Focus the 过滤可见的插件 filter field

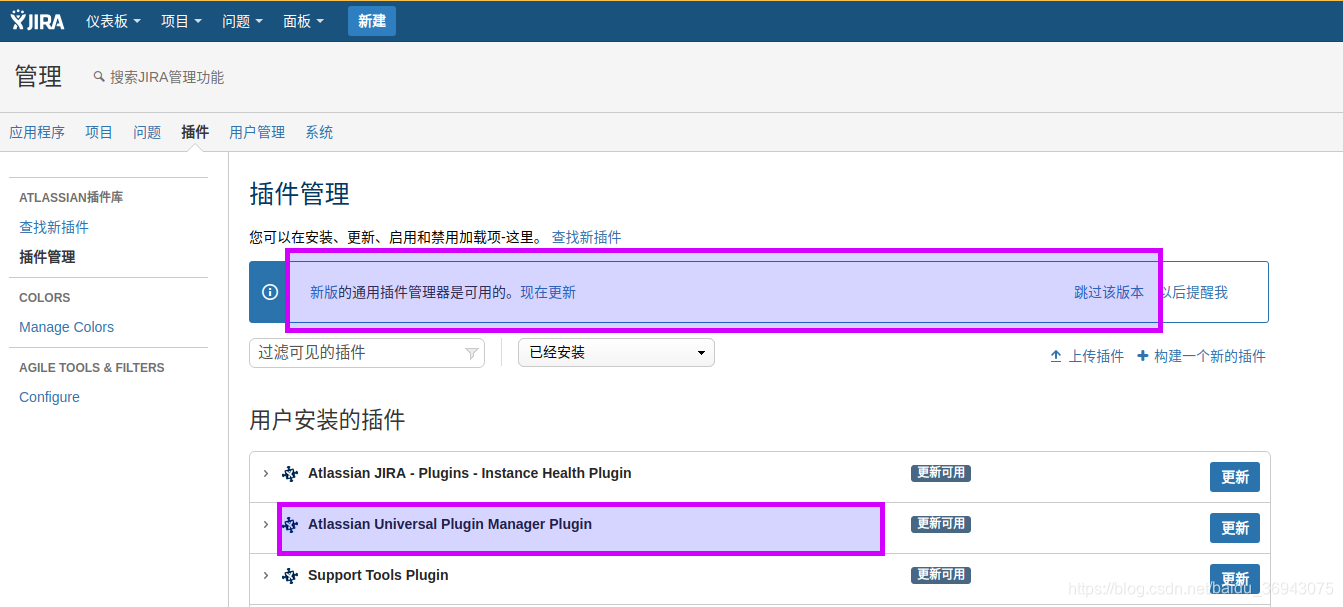[367, 353]
